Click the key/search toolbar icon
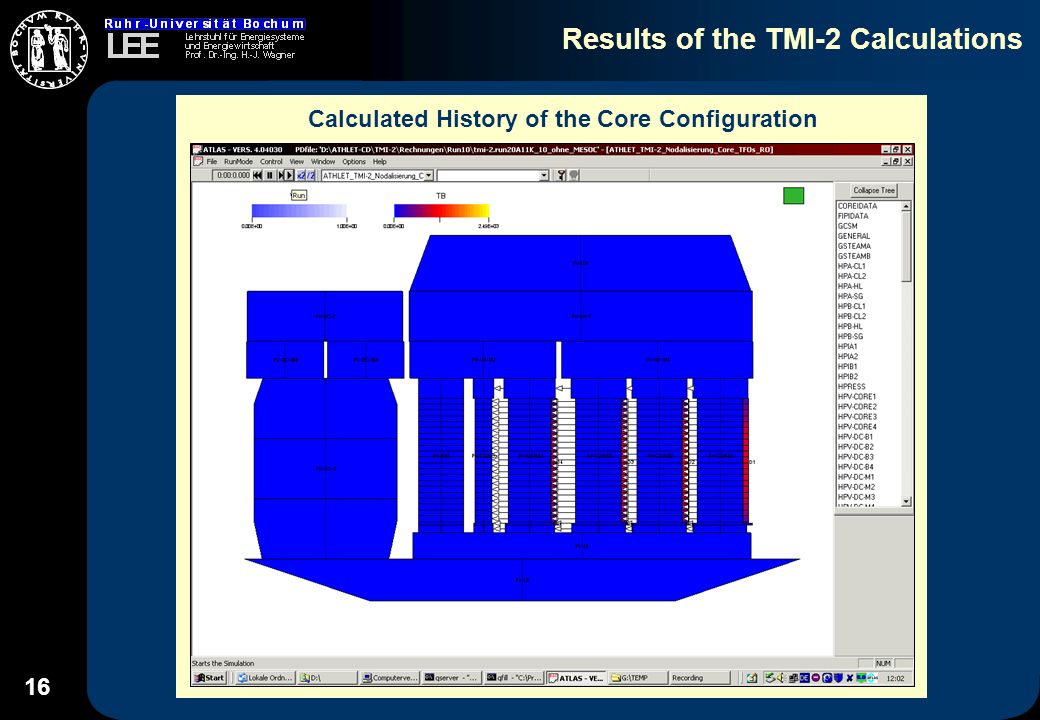This screenshot has width=1040, height=720. (x=562, y=175)
